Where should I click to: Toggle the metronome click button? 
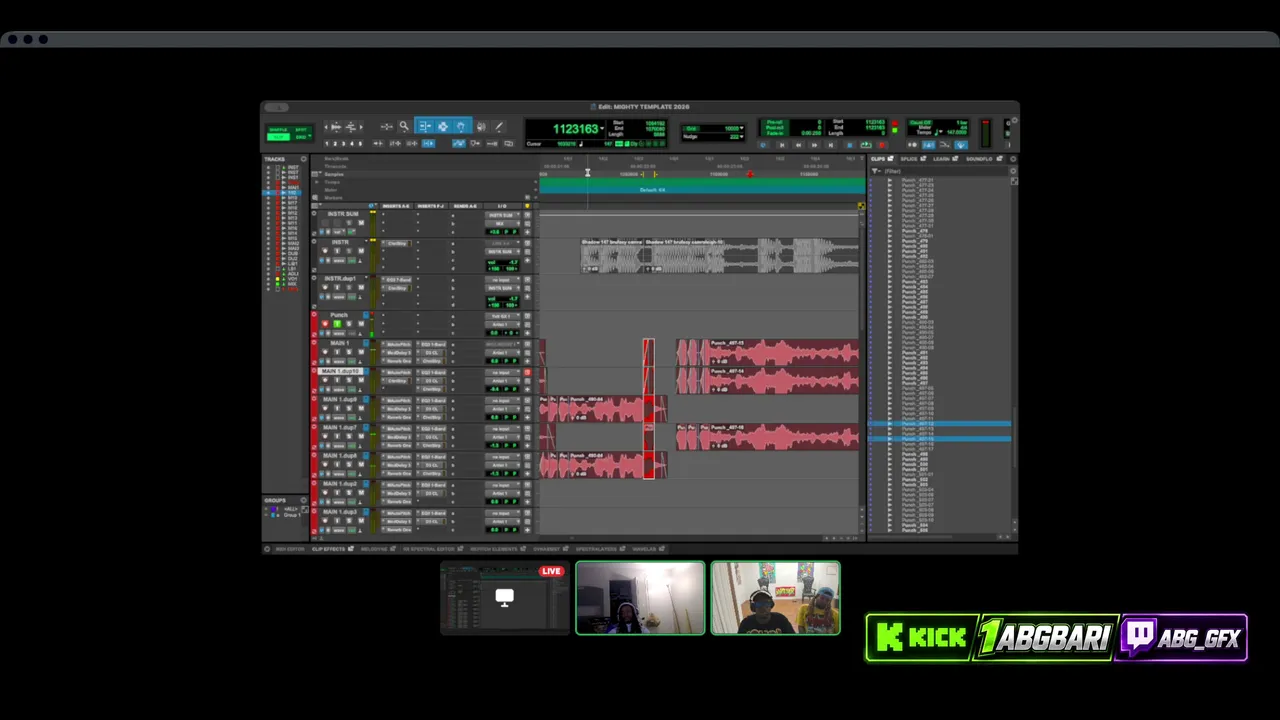pyautogui.click(x=929, y=145)
